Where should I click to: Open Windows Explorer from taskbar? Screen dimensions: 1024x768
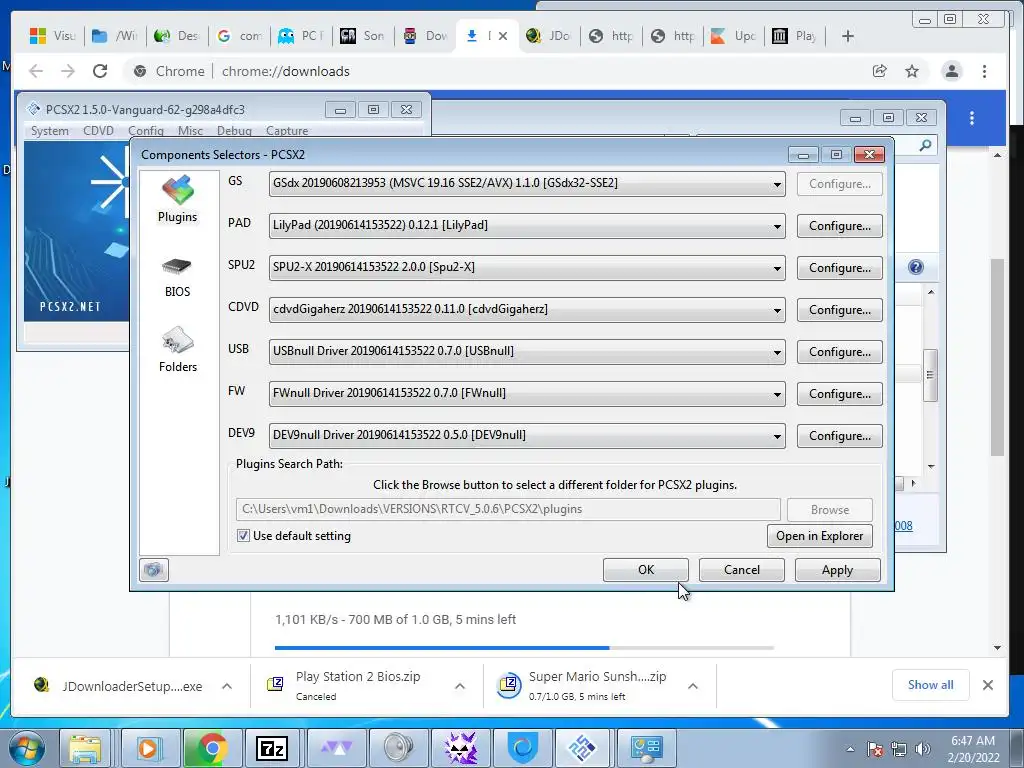click(x=86, y=748)
